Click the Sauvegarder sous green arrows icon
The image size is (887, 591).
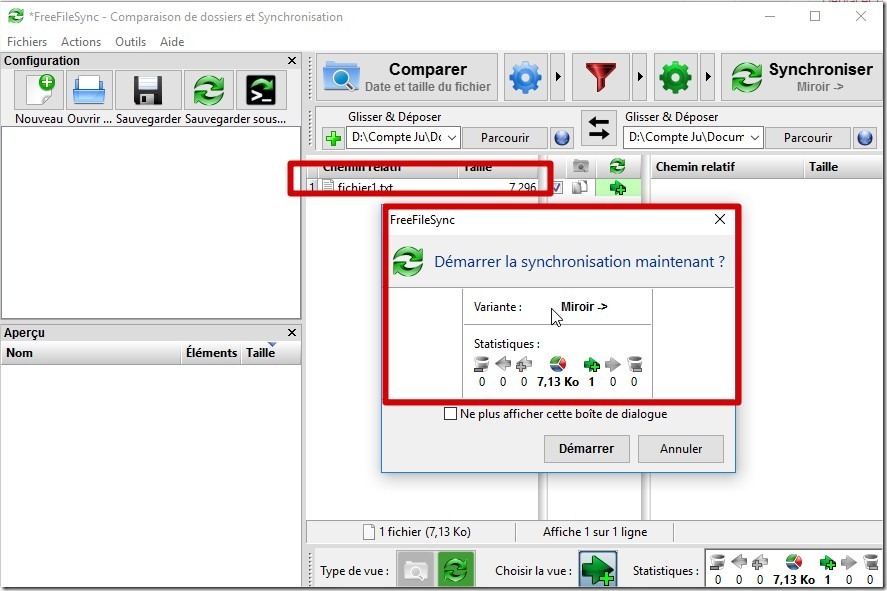coord(209,90)
